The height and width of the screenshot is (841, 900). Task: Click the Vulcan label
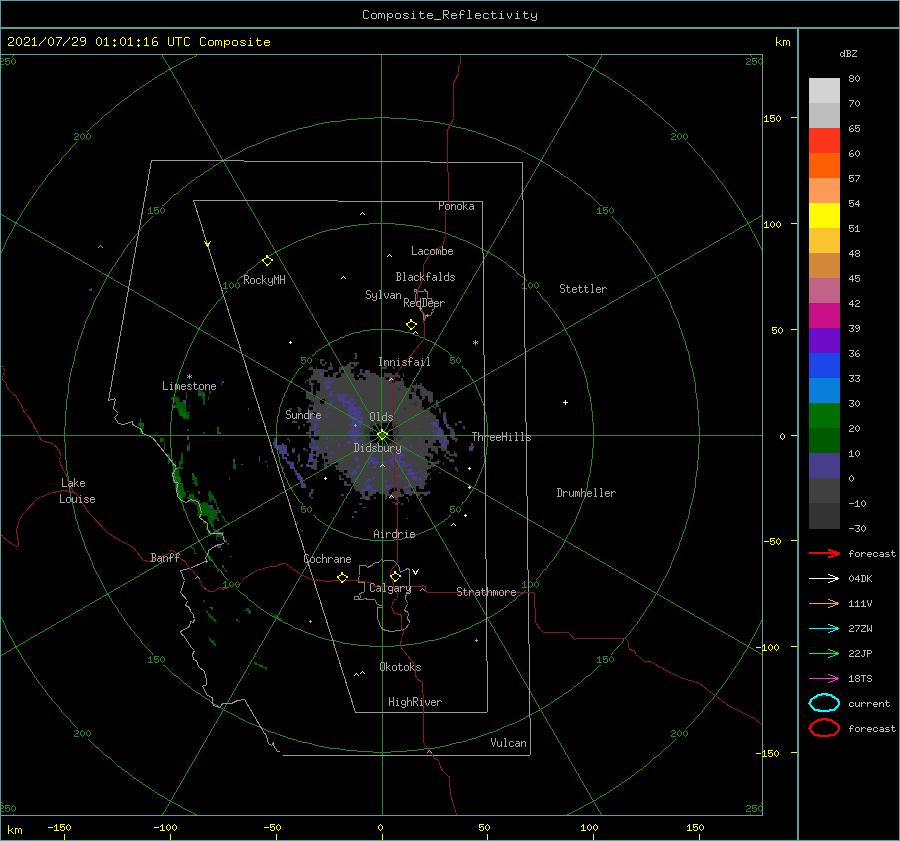(509, 743)
